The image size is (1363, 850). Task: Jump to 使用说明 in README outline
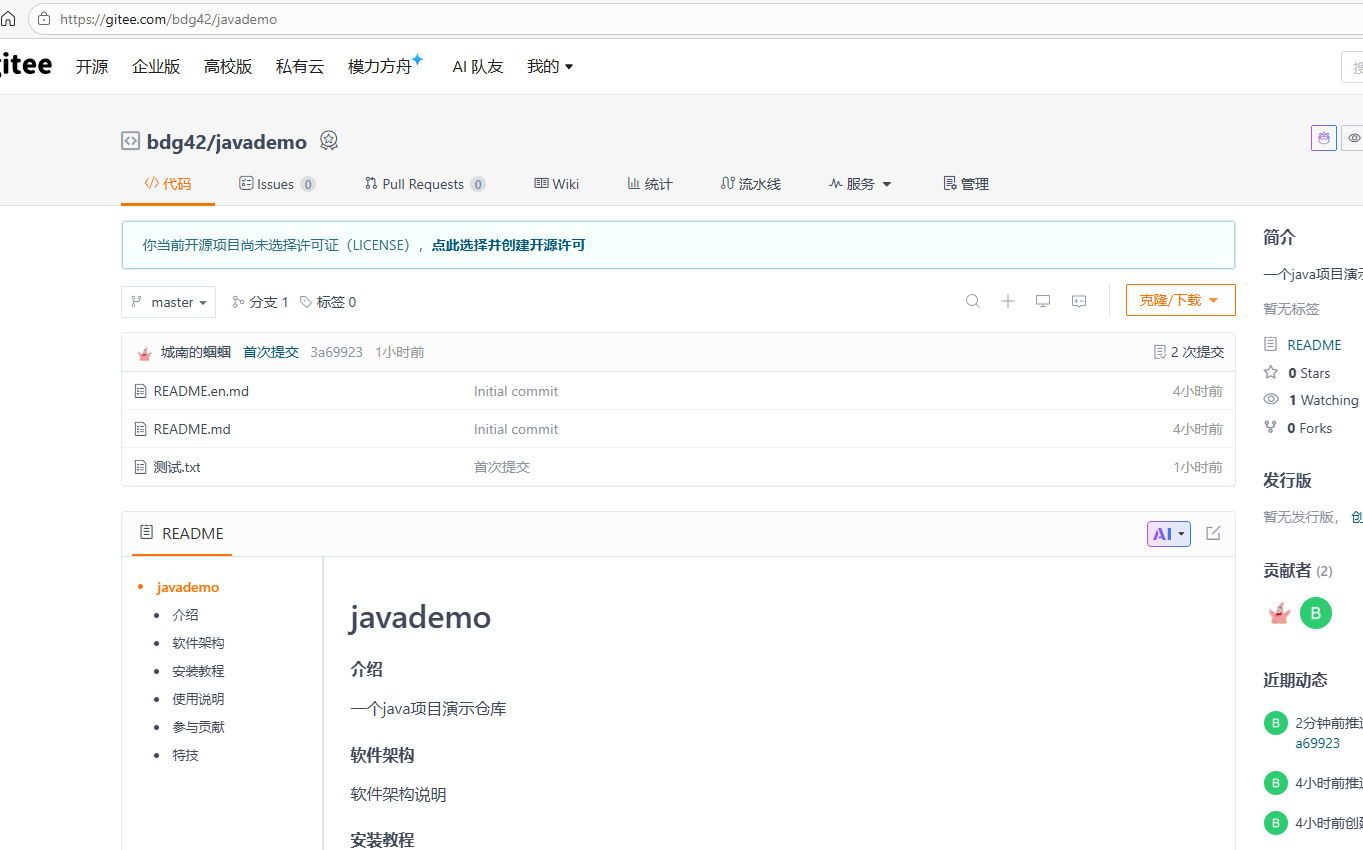(198, 699)
